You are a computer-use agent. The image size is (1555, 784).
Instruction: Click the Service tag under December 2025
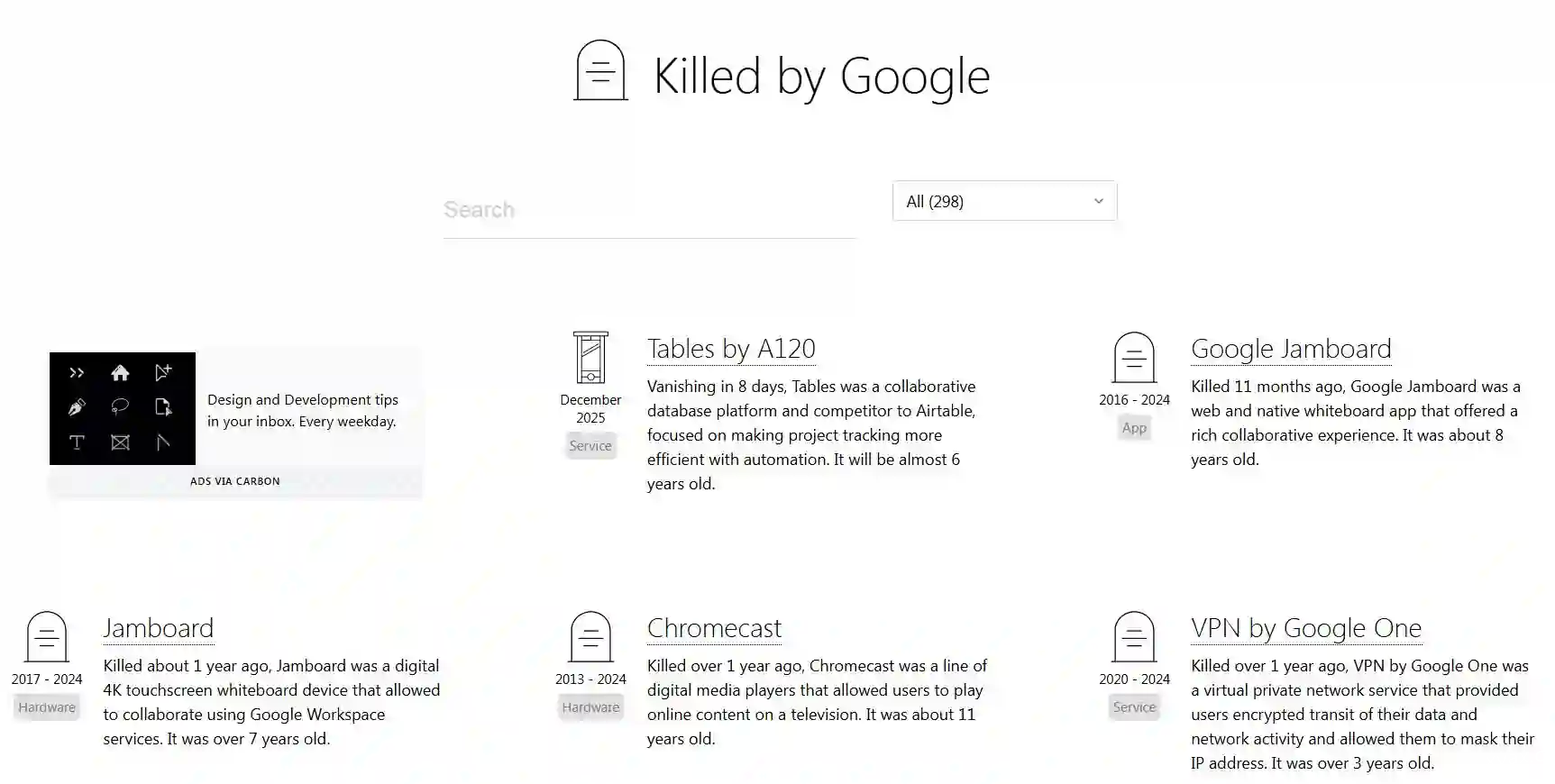[x=590, y=445]
